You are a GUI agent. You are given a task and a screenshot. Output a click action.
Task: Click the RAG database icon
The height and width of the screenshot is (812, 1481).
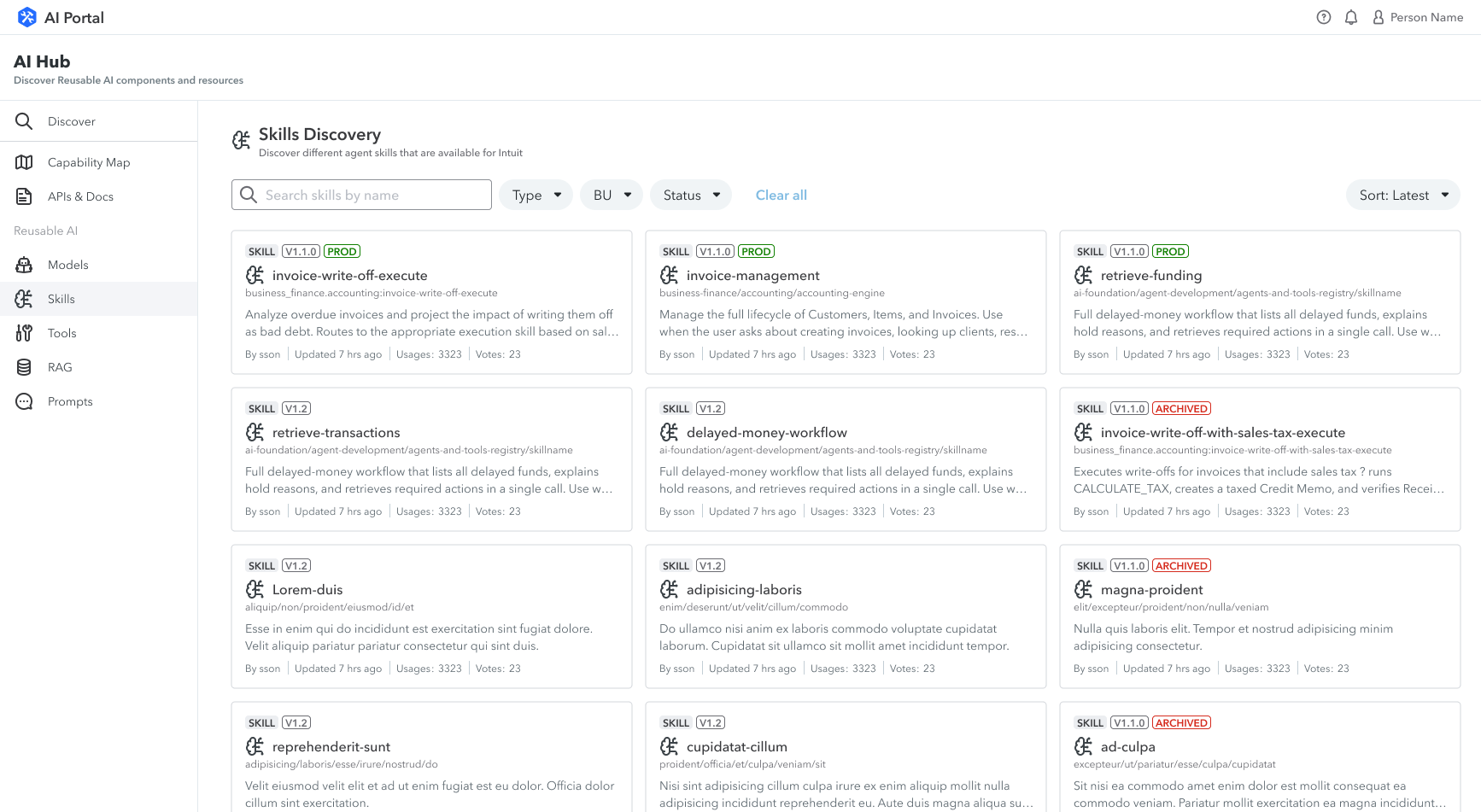point(24,367)
